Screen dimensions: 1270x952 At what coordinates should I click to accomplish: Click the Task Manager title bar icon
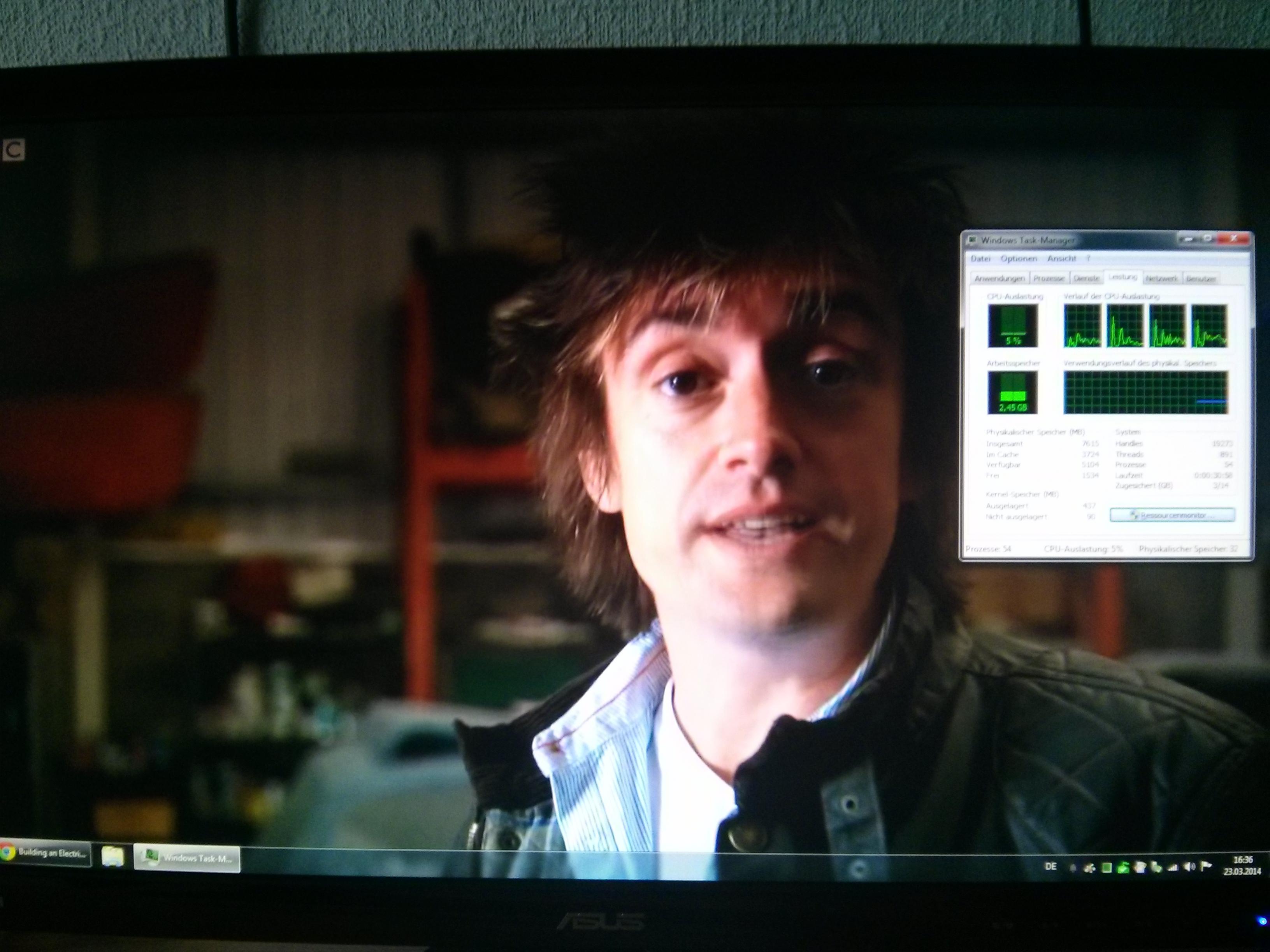972,240
